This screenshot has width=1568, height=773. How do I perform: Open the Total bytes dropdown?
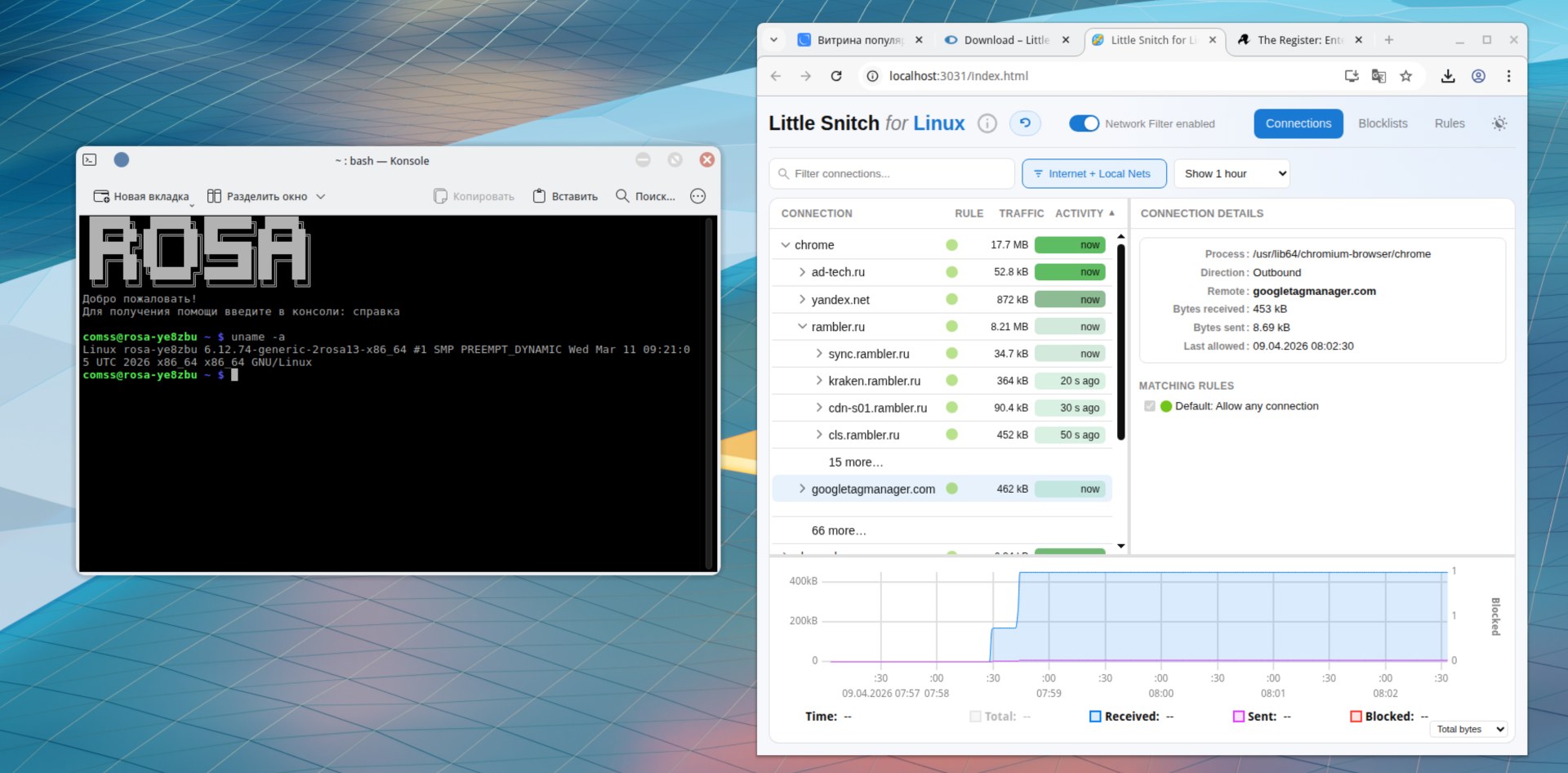[x=1469, y=729]
